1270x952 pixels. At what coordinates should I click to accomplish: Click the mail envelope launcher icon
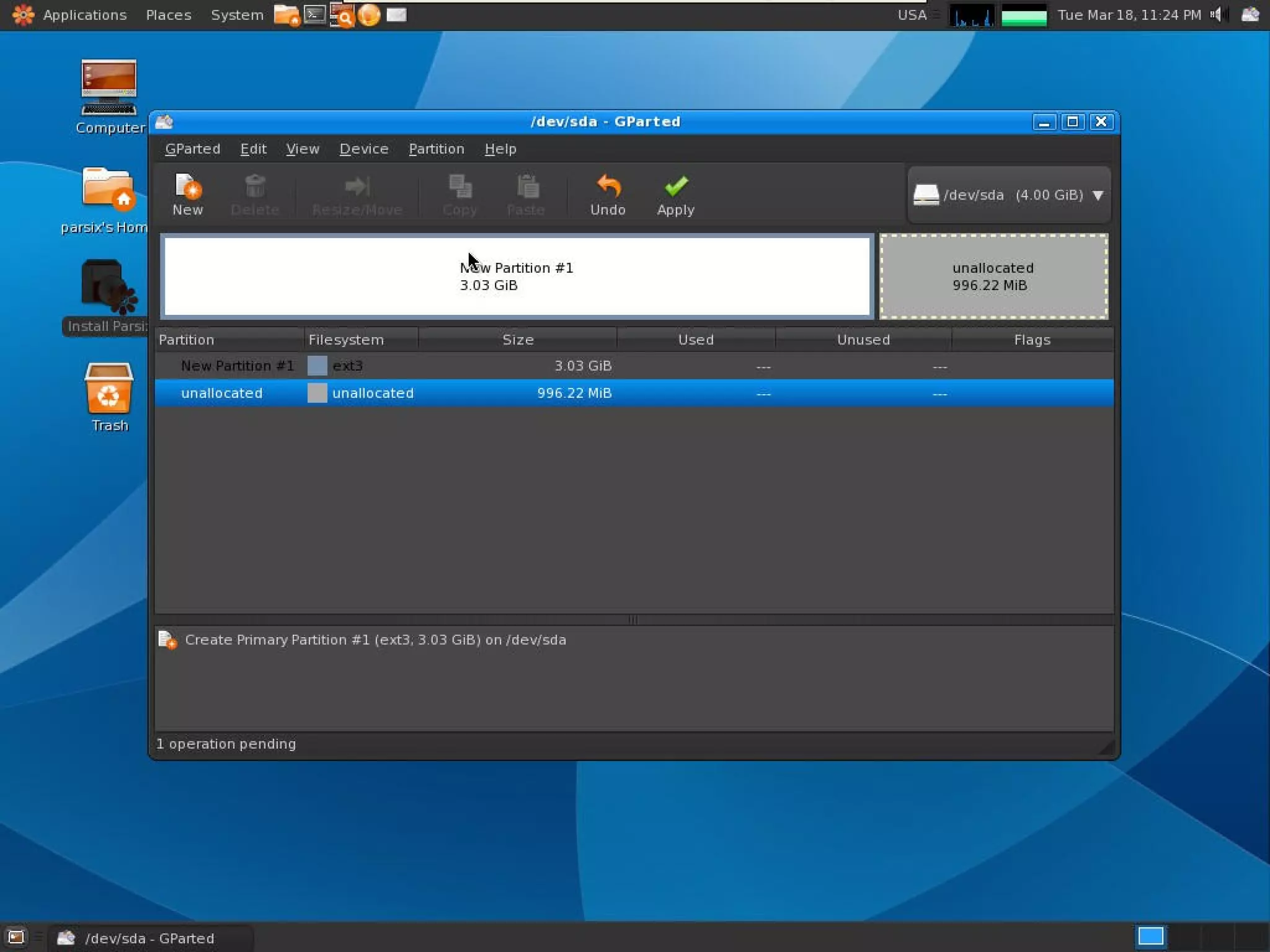(x=396, y=14)
